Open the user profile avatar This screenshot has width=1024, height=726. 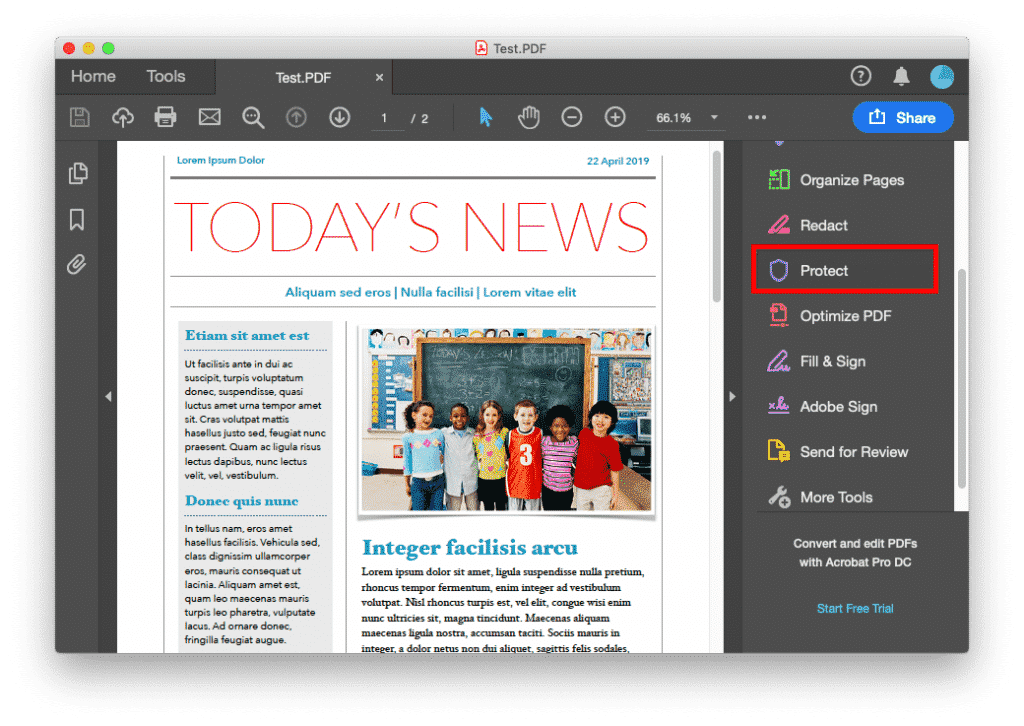coord(942,76)
